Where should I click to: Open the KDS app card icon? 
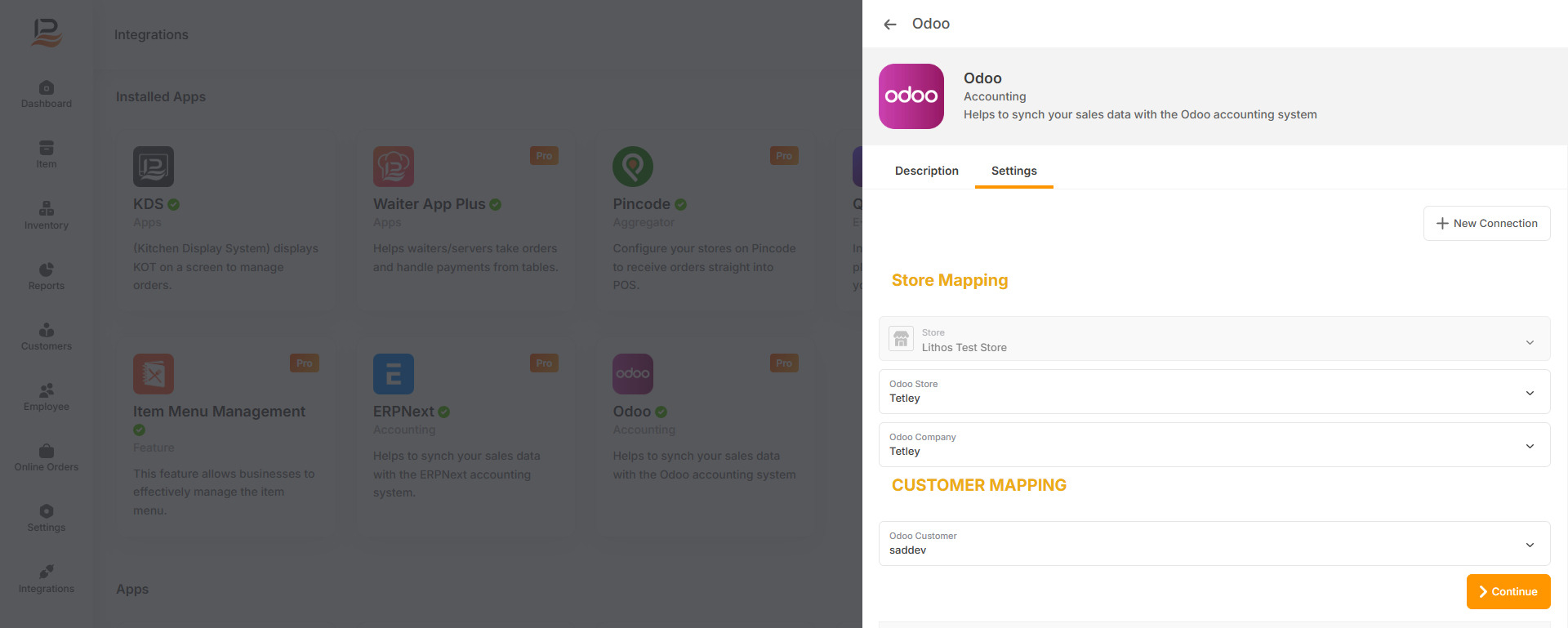(x=154, y=167)
